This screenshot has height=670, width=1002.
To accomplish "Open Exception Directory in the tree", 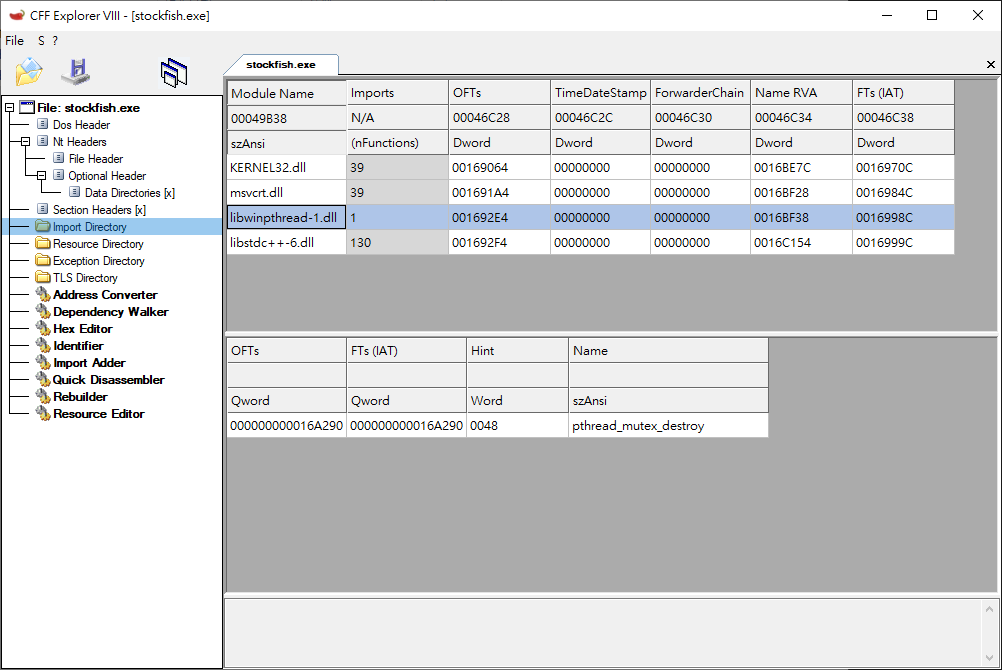I will pos(98,261).
